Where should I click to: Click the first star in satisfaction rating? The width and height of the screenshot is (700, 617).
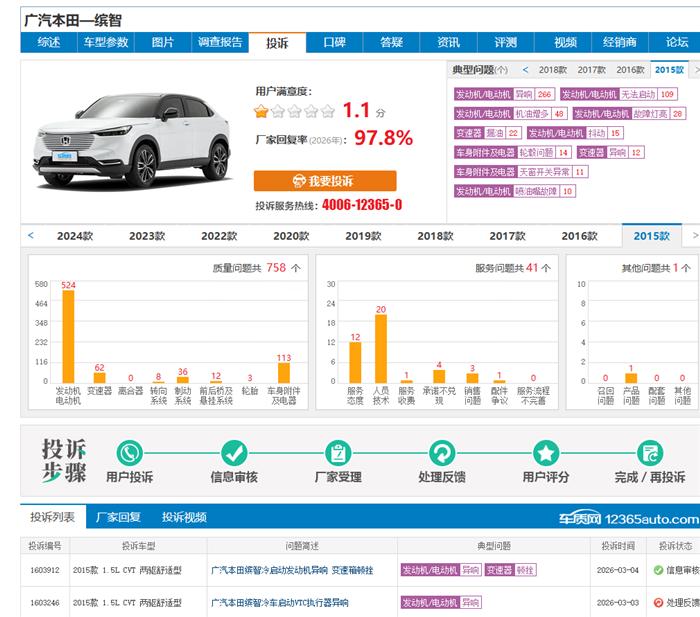coord(262,112)
